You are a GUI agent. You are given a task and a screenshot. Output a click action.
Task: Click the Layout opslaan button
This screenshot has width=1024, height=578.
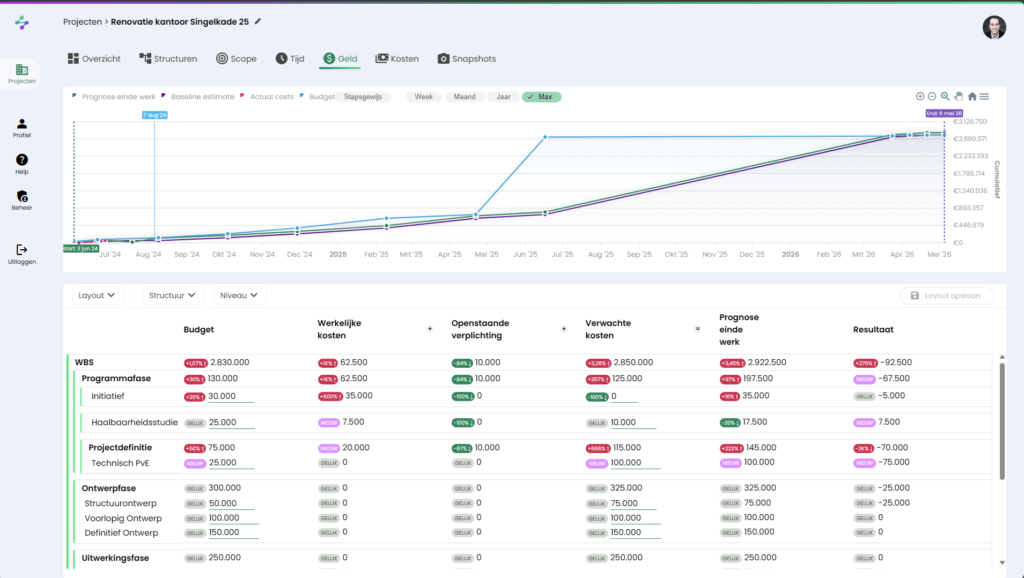click(947, 295)
